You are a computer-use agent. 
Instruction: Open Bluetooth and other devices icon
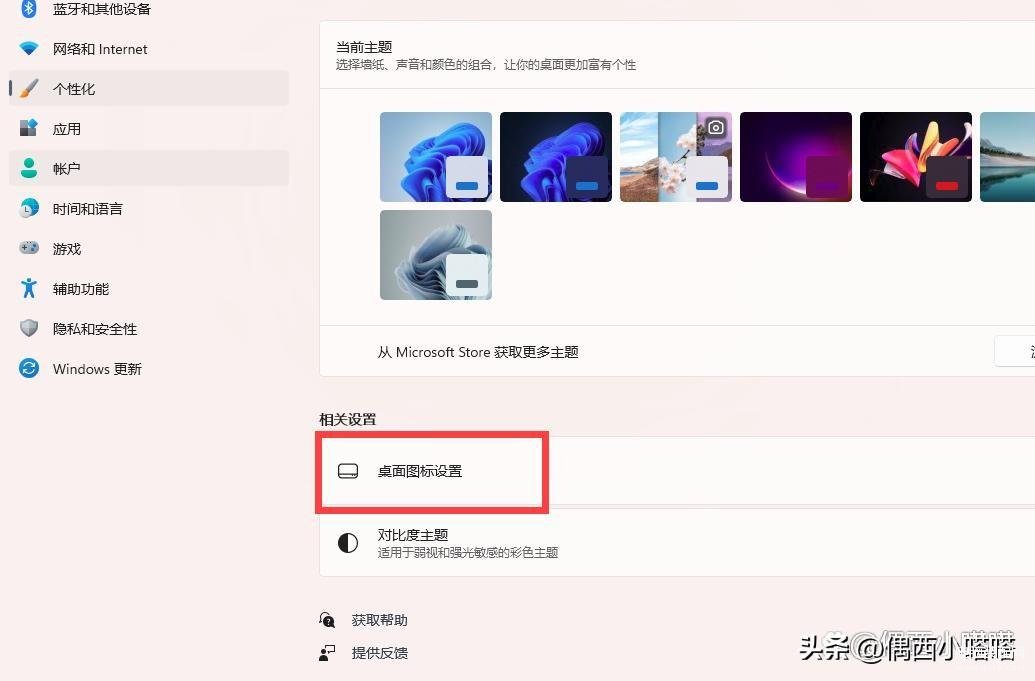coord(28,9)
